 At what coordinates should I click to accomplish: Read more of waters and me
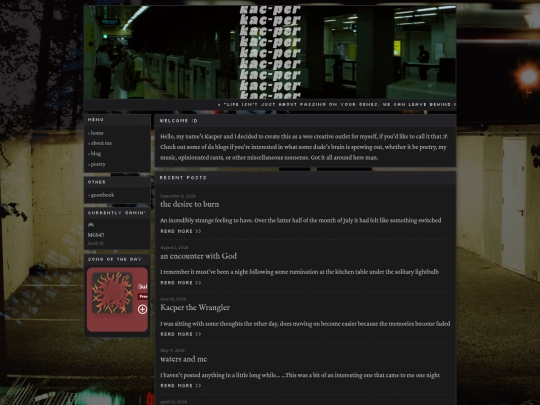click(x=181, y=386)
